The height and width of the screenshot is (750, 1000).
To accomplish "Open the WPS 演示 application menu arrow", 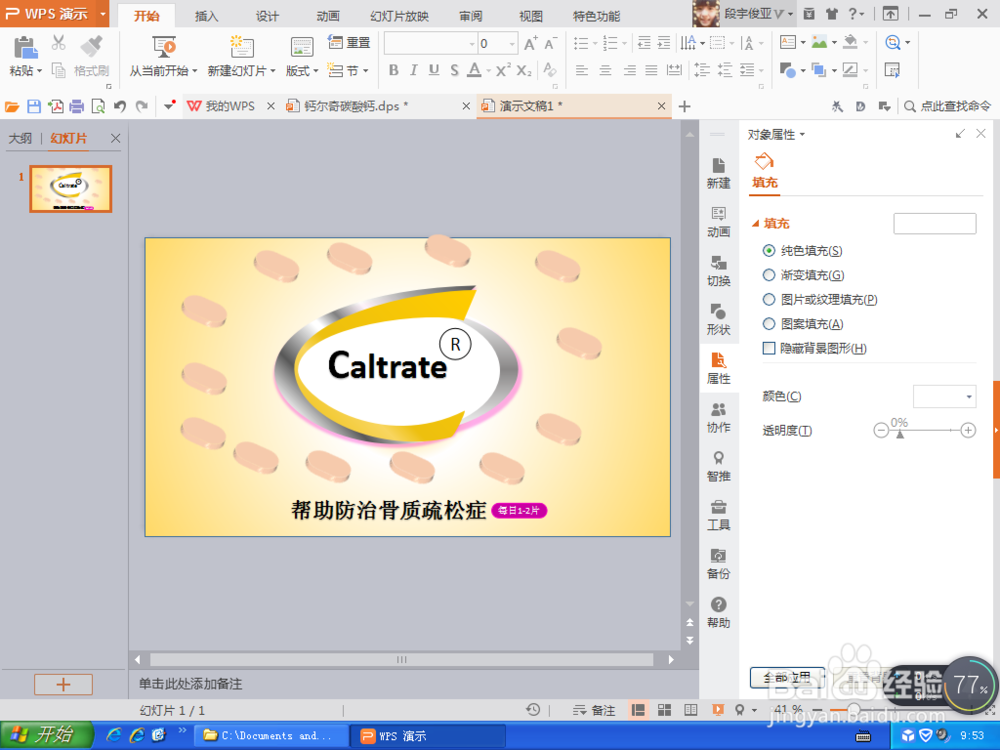I will [103, 13].
